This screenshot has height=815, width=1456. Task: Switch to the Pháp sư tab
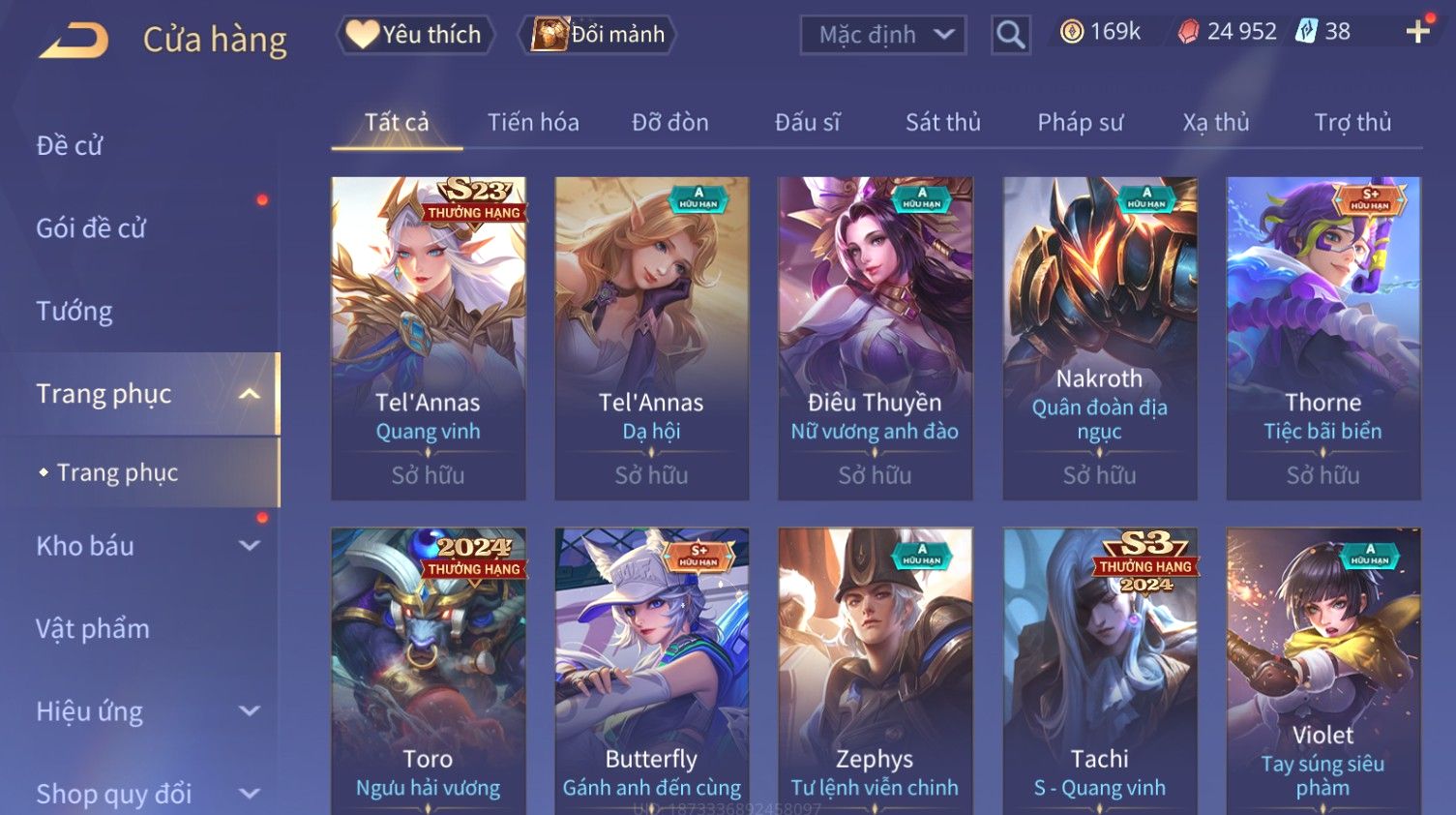click(x=1081, y=123)
